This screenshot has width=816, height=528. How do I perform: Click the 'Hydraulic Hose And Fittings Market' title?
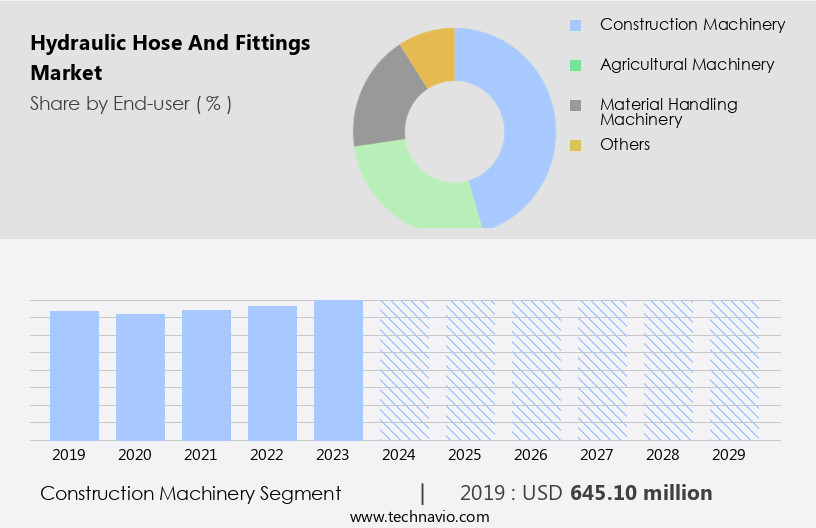[x=170, y=57]
